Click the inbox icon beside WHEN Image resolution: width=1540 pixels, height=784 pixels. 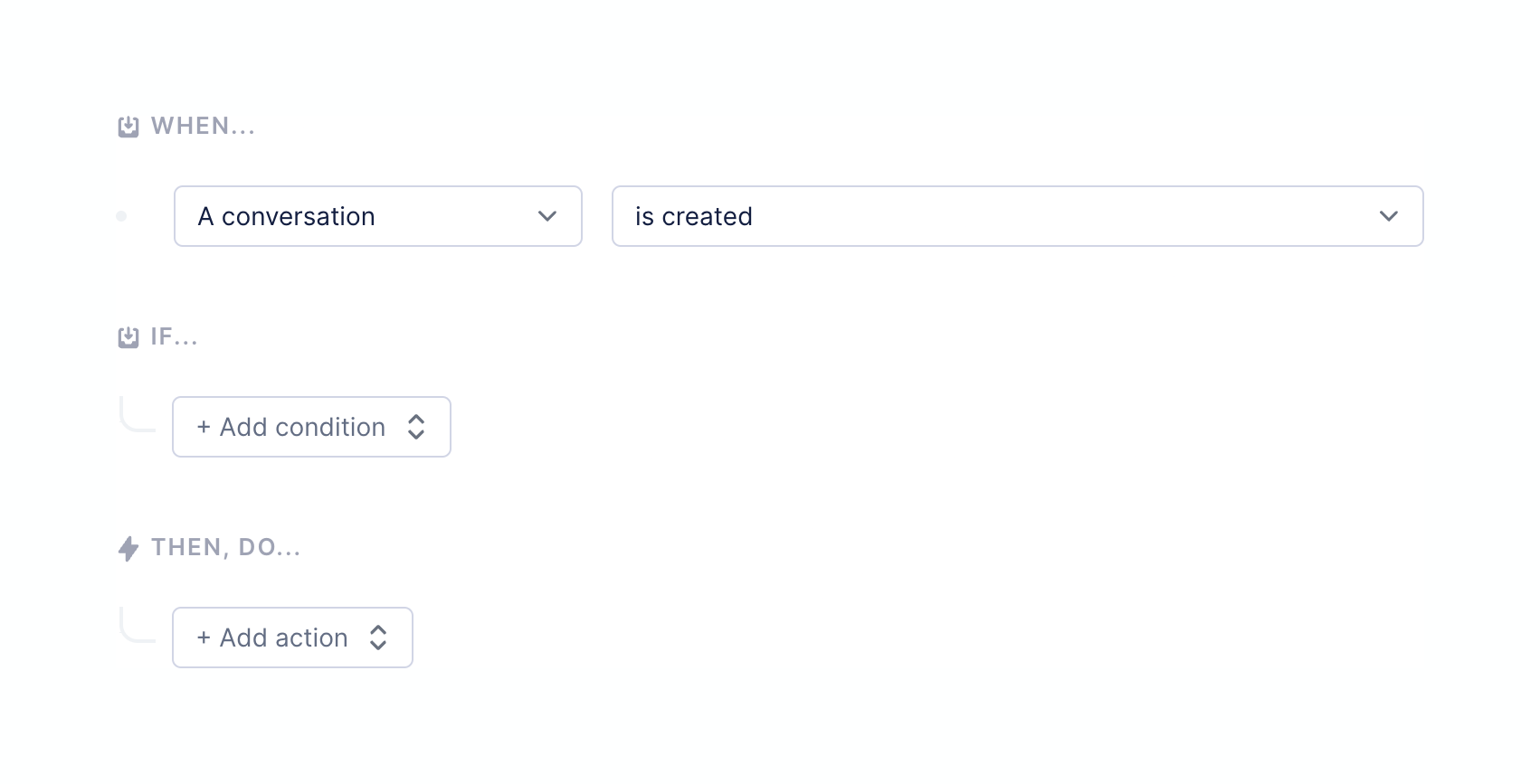coord(128,127)
